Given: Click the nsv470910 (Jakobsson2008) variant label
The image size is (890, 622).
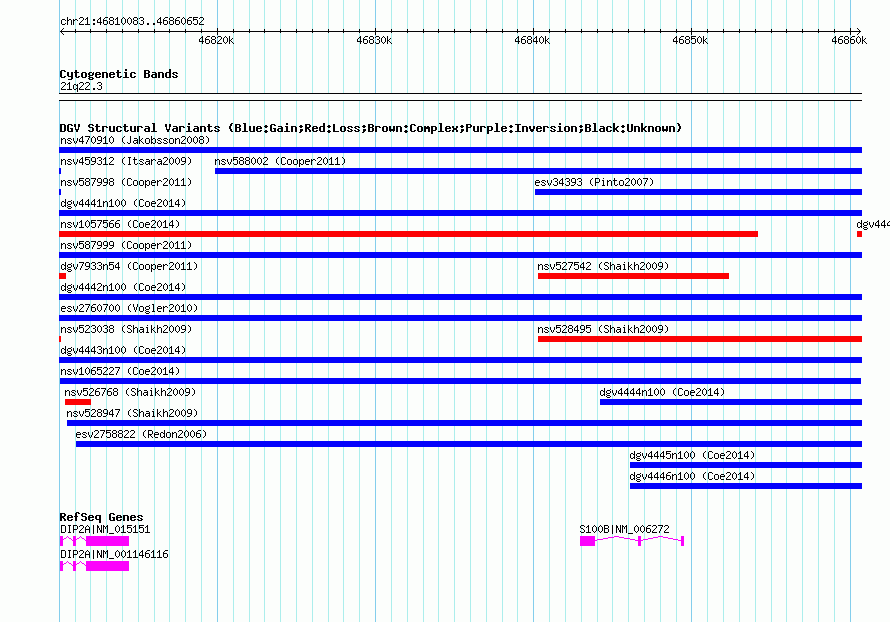Looking at the screenshot, I should [x=135, y=140].
